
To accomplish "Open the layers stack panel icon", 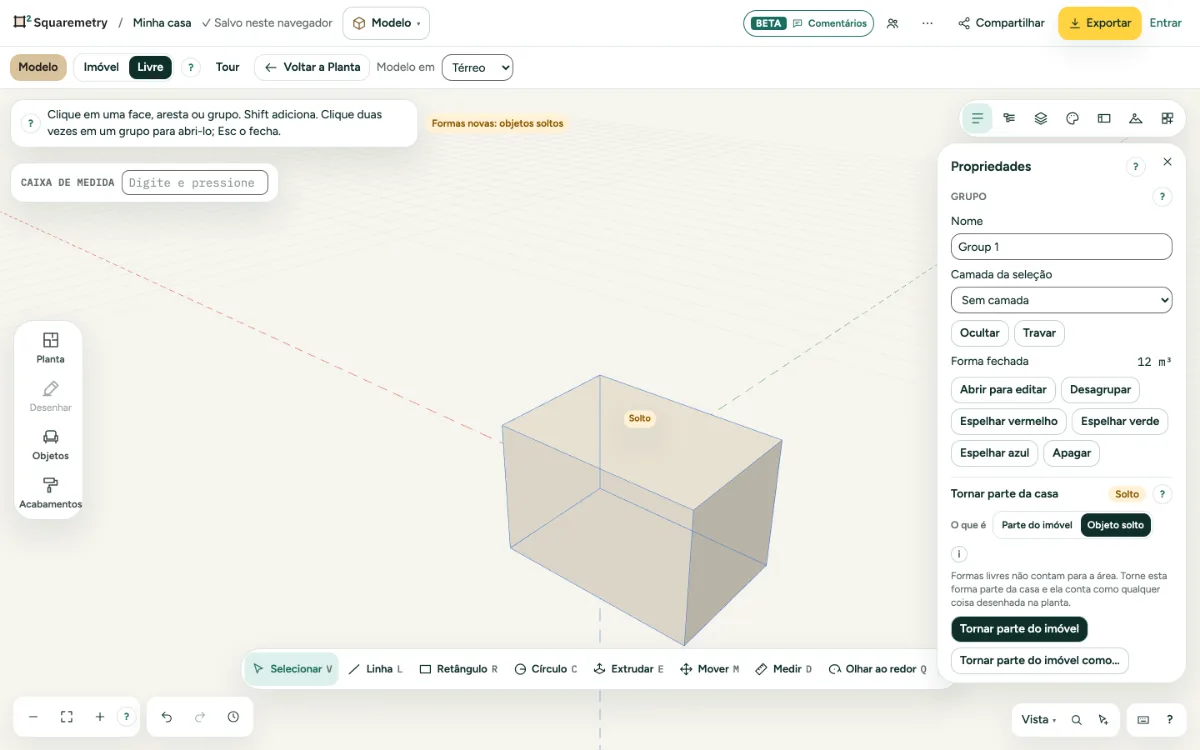I will pyautogui.click(x=1041, y=118).
